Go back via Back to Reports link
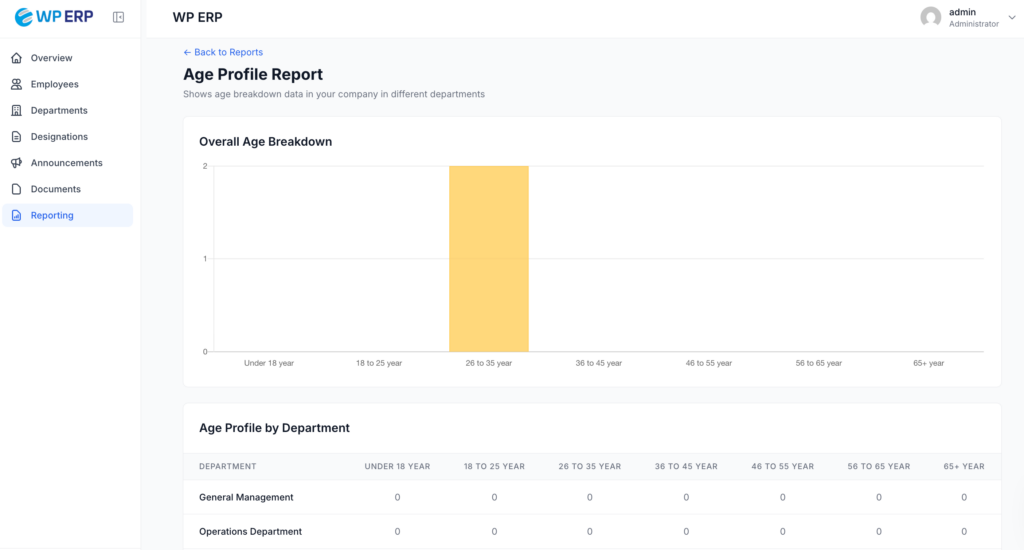Screen dimensions: 1024x550 click(x=223, y=52)
